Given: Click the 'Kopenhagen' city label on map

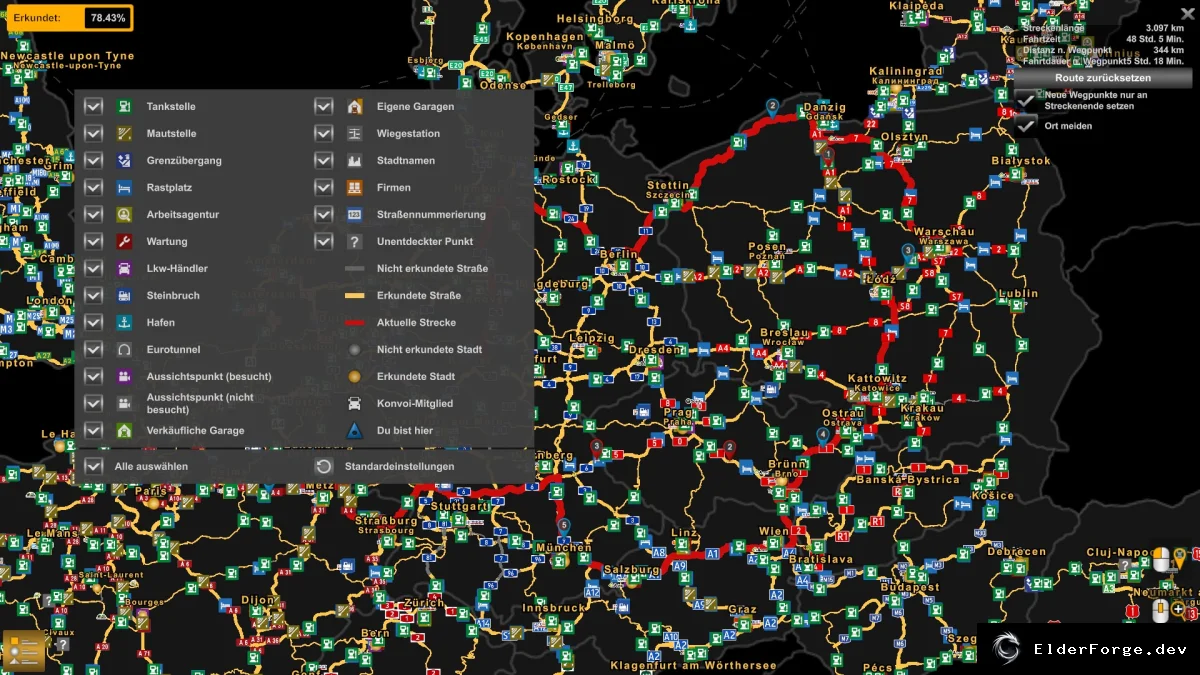Looking at the screenshot, I should [544, 37].
